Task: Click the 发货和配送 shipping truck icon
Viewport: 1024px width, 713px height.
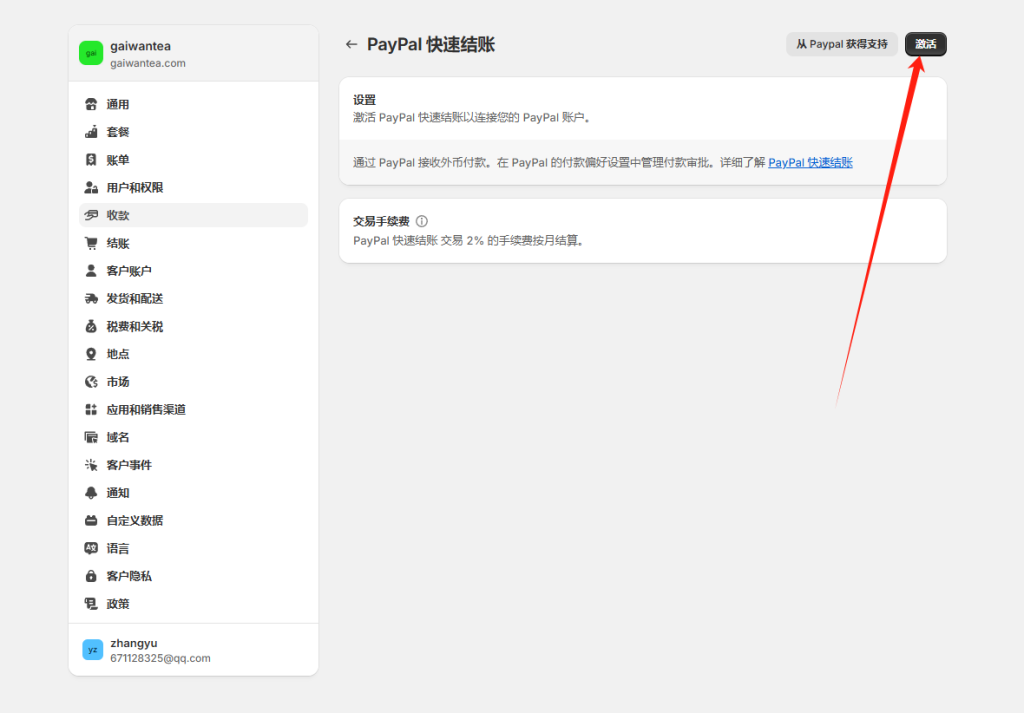Action: [90, 298]
